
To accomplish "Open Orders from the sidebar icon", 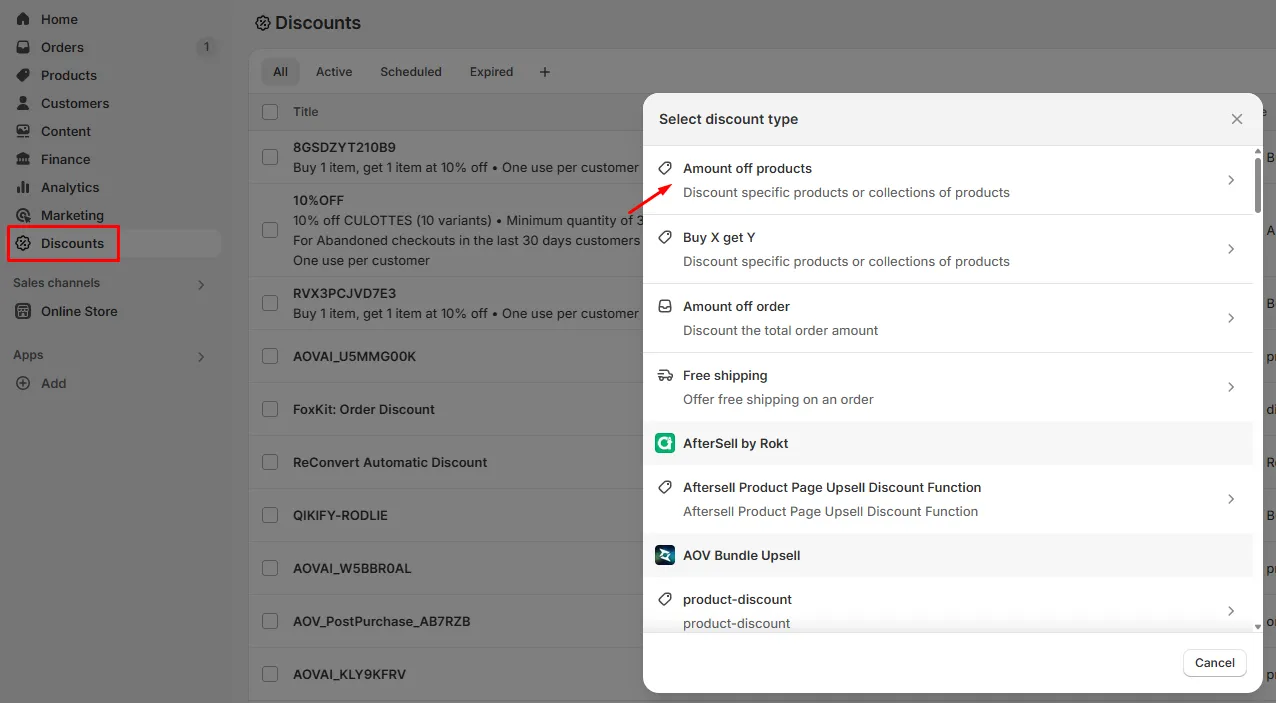I will (23, 47).
